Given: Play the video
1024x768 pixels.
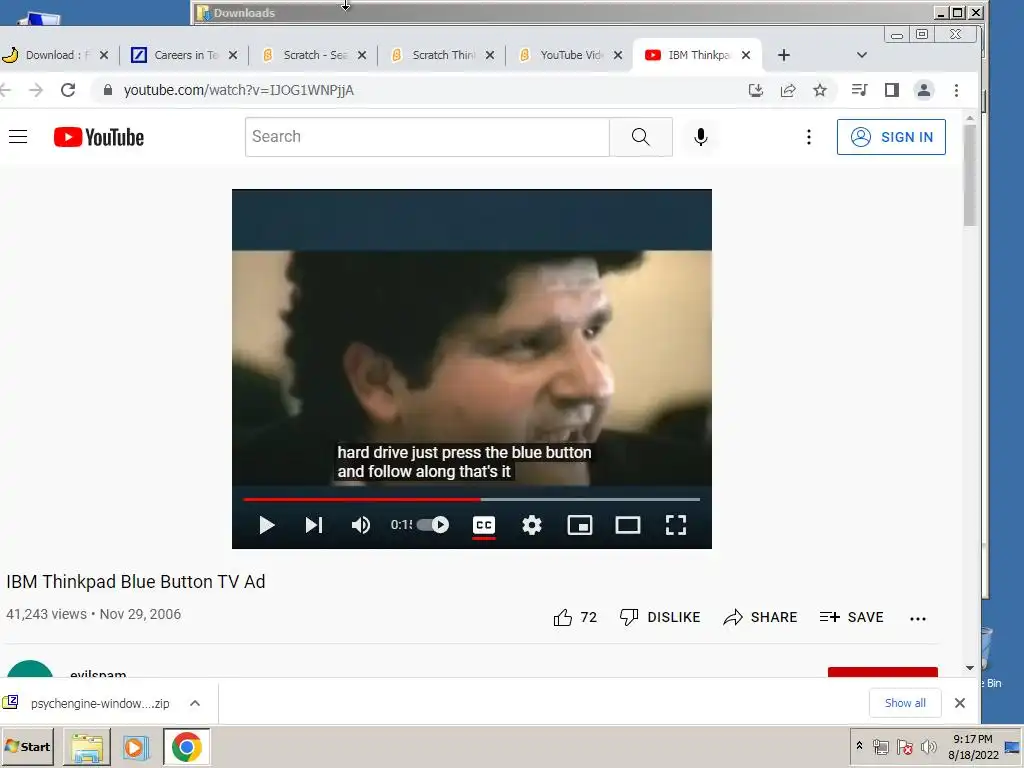Looking at the screenshot, I should click(x=266, y=525).
